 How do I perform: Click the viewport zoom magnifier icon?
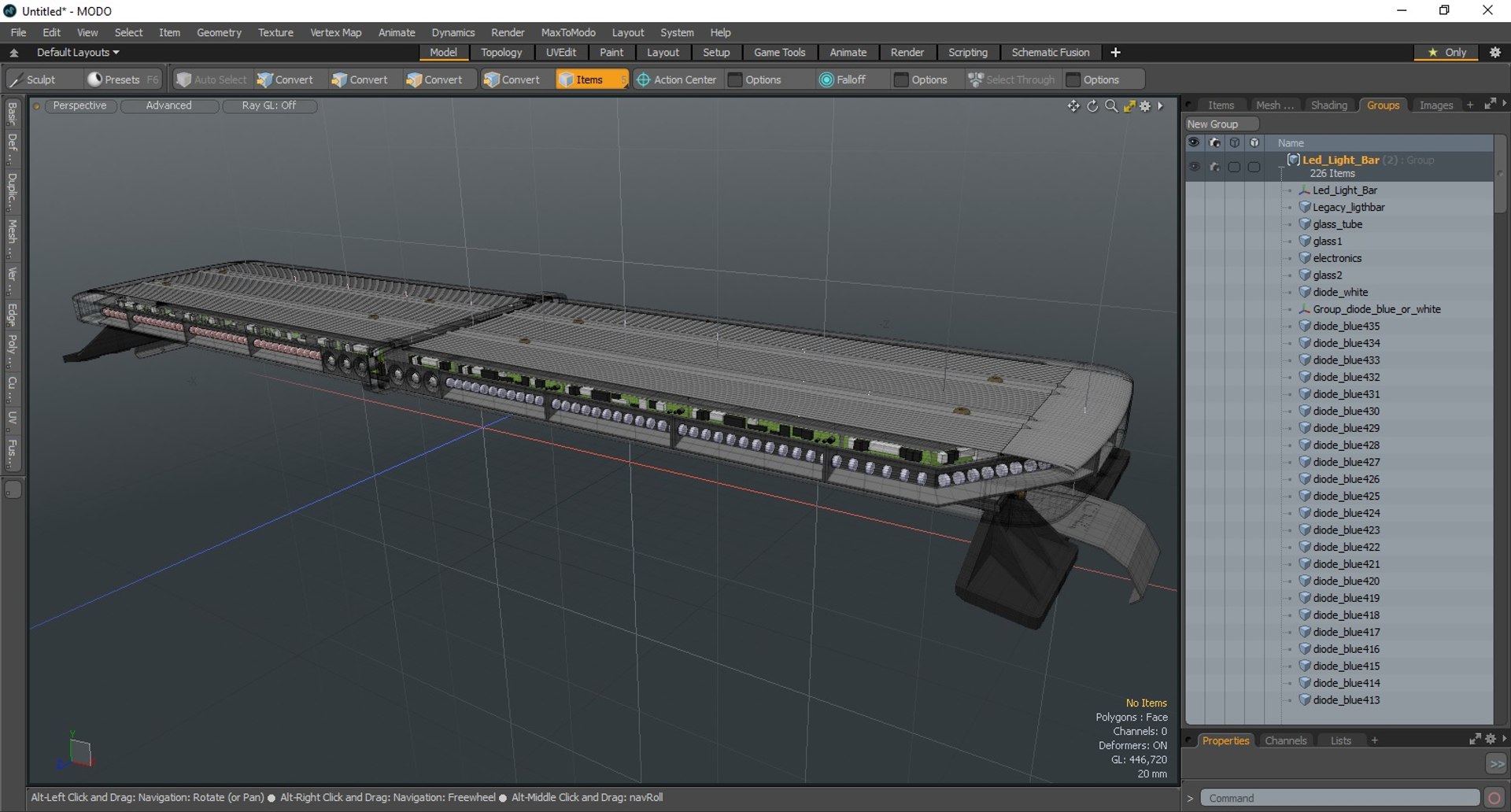pos(1111,106)
